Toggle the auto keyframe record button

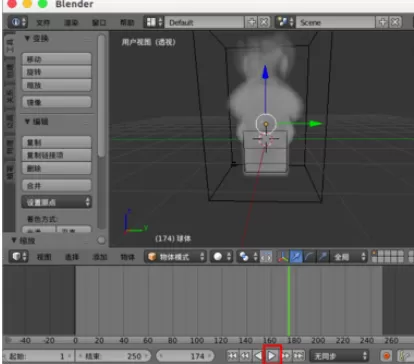(x=386, y=356)
